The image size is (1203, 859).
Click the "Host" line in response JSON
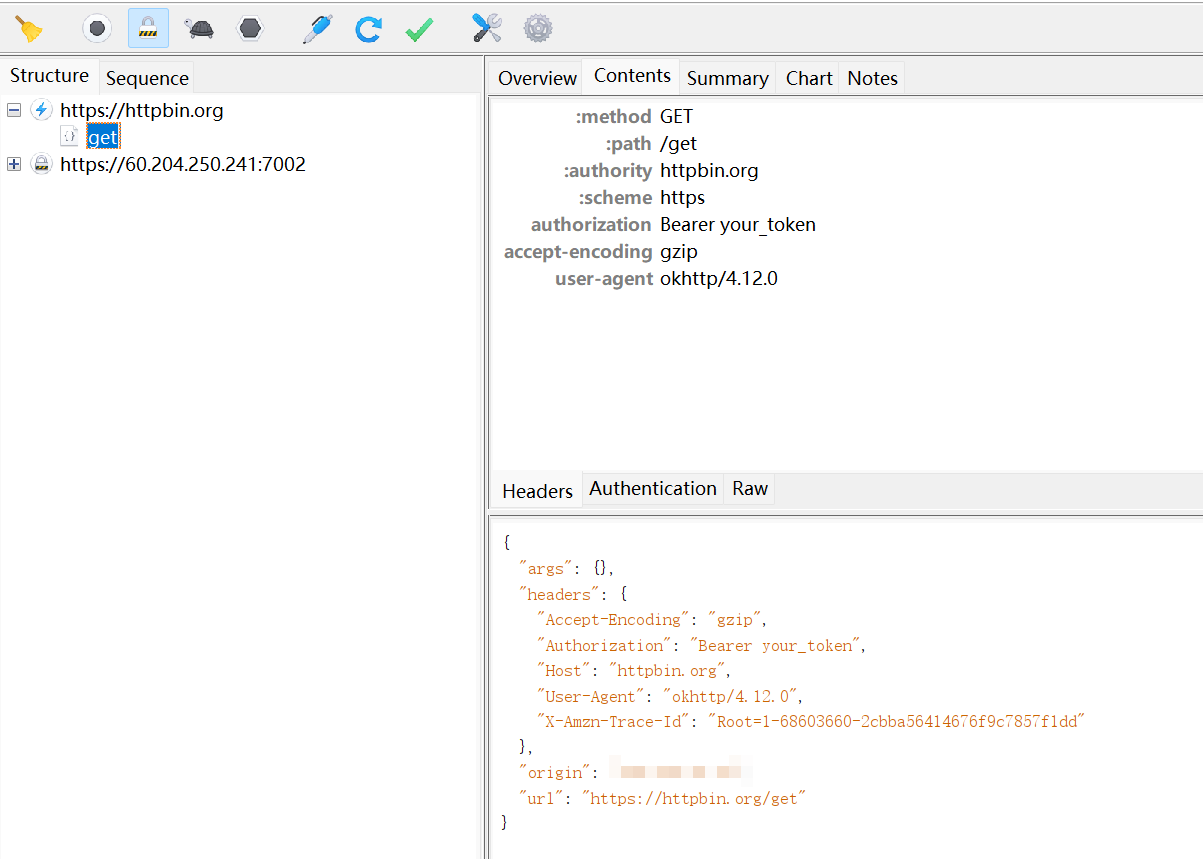click(634, 671)
